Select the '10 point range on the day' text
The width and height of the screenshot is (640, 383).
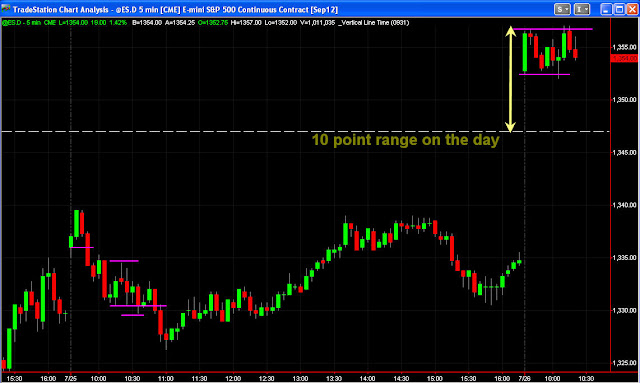tap(405, 140)
